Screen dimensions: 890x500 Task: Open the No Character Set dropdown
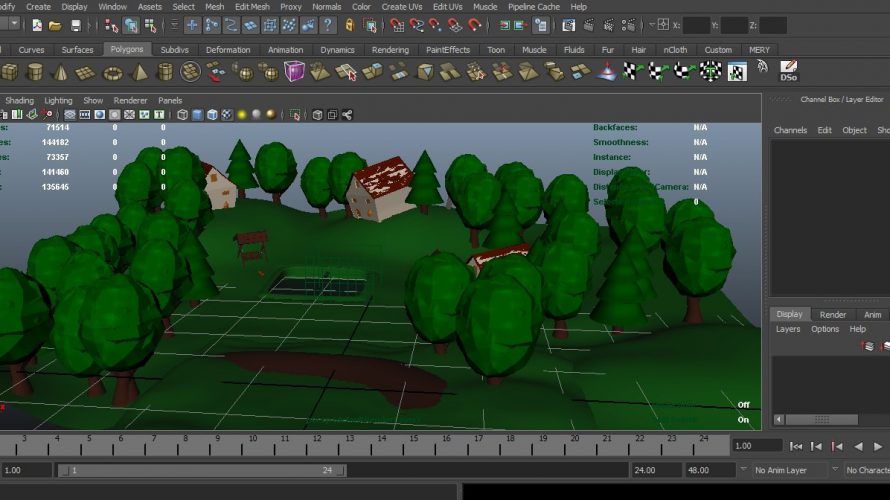[x=867, y=470]
